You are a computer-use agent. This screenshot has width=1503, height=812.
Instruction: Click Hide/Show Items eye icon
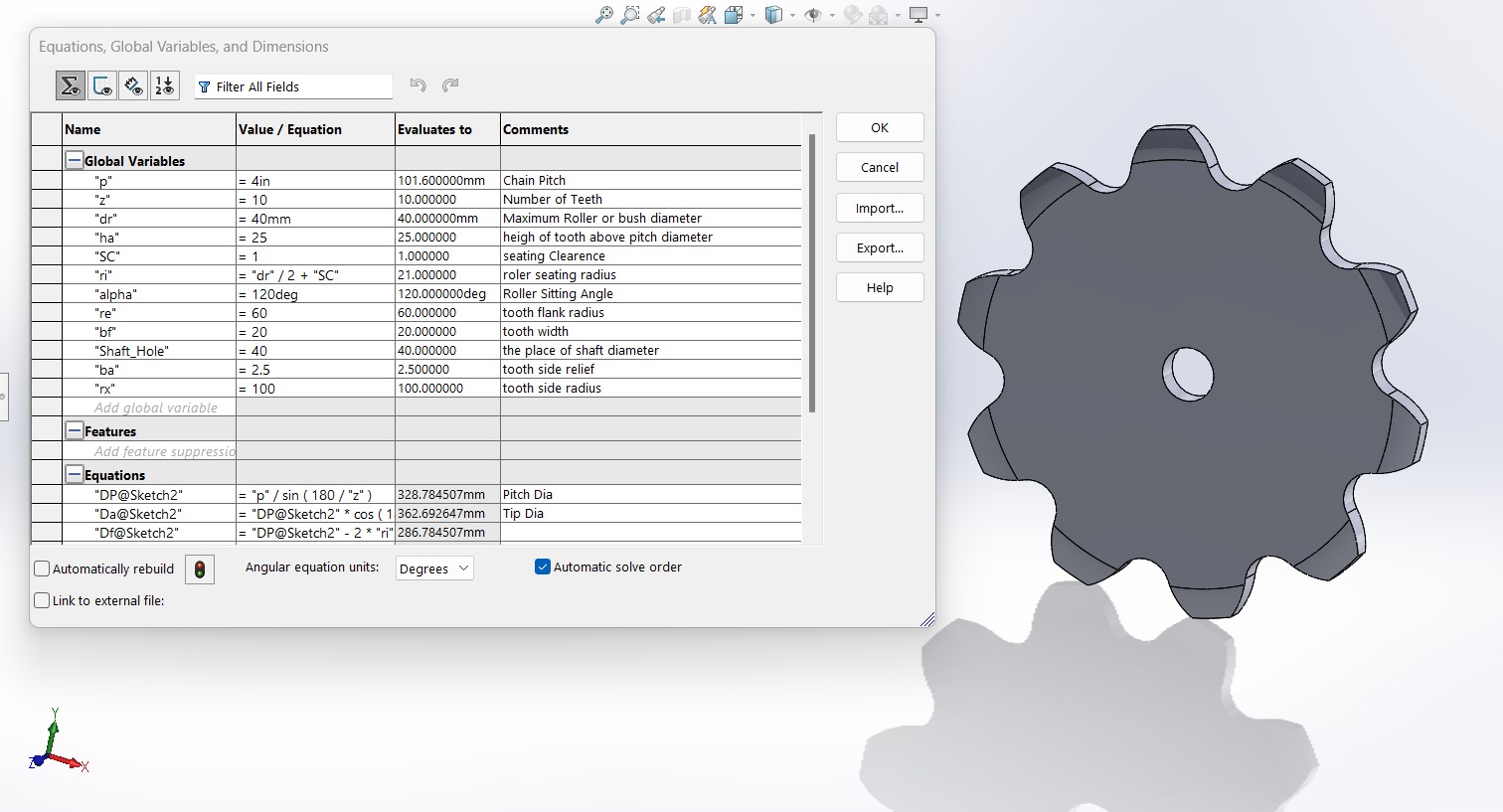pyautogui.click(x=813, y=15)
